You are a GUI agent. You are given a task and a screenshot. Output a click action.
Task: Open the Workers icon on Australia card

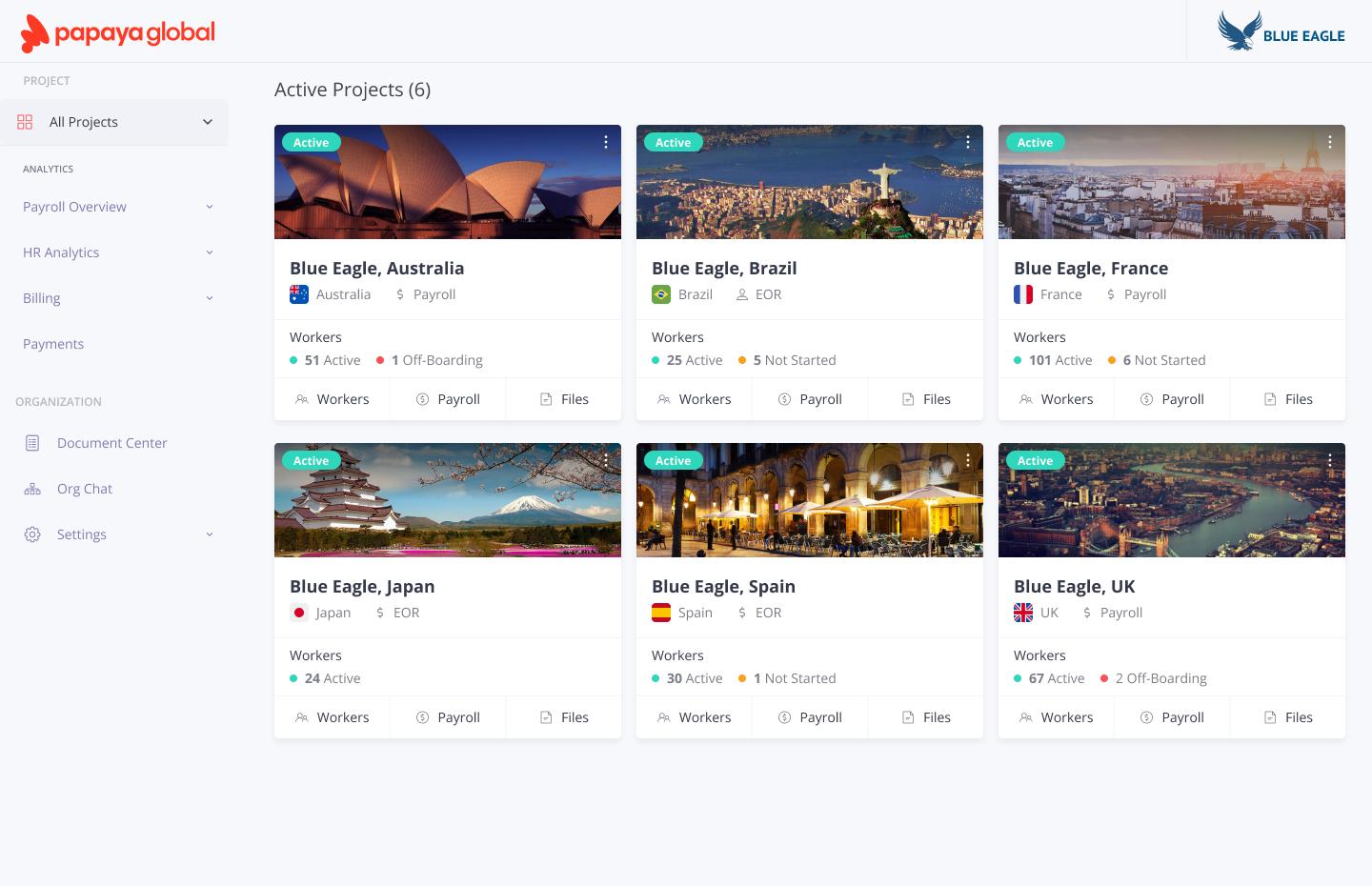coord(302,399)
